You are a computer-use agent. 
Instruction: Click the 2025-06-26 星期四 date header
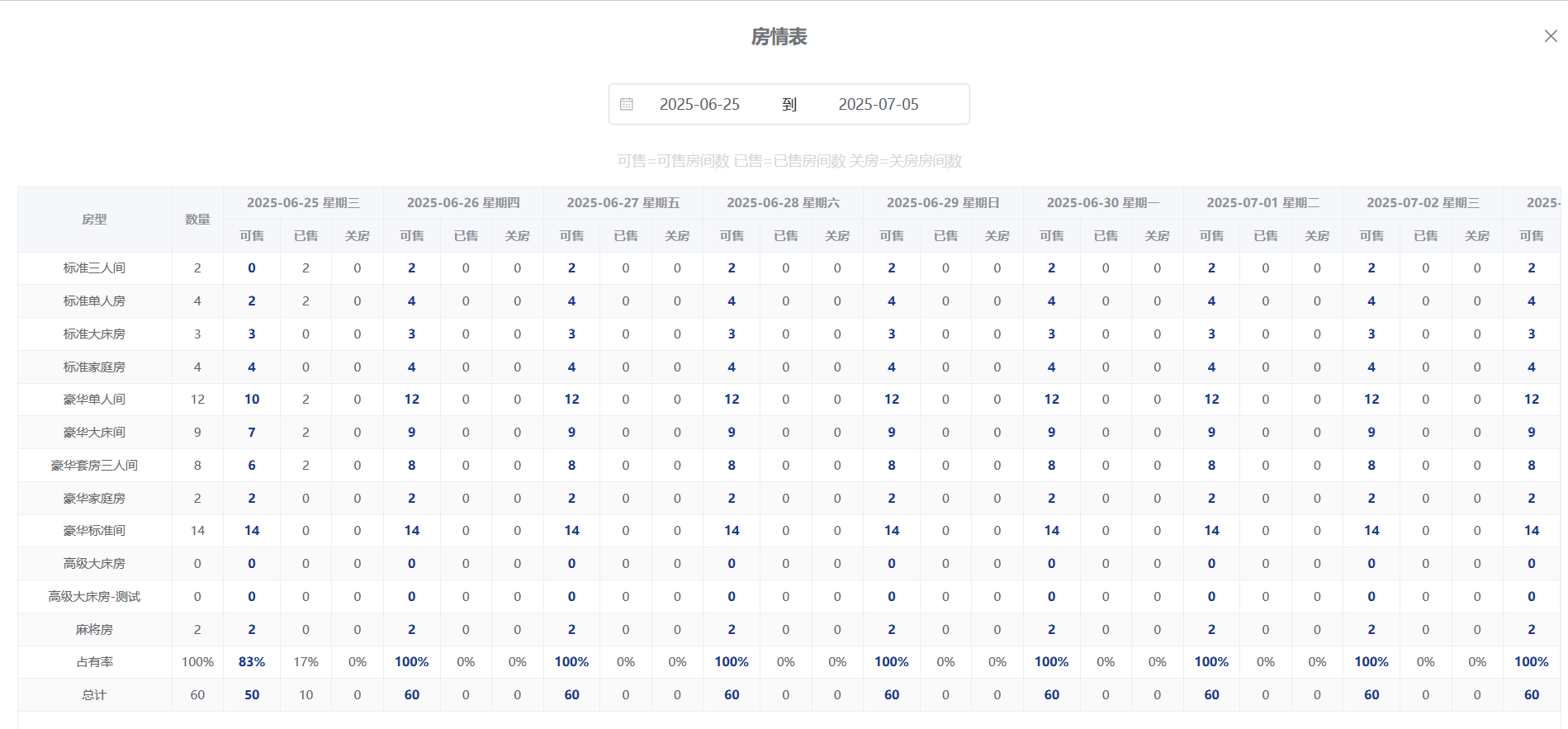pos(463,203)
